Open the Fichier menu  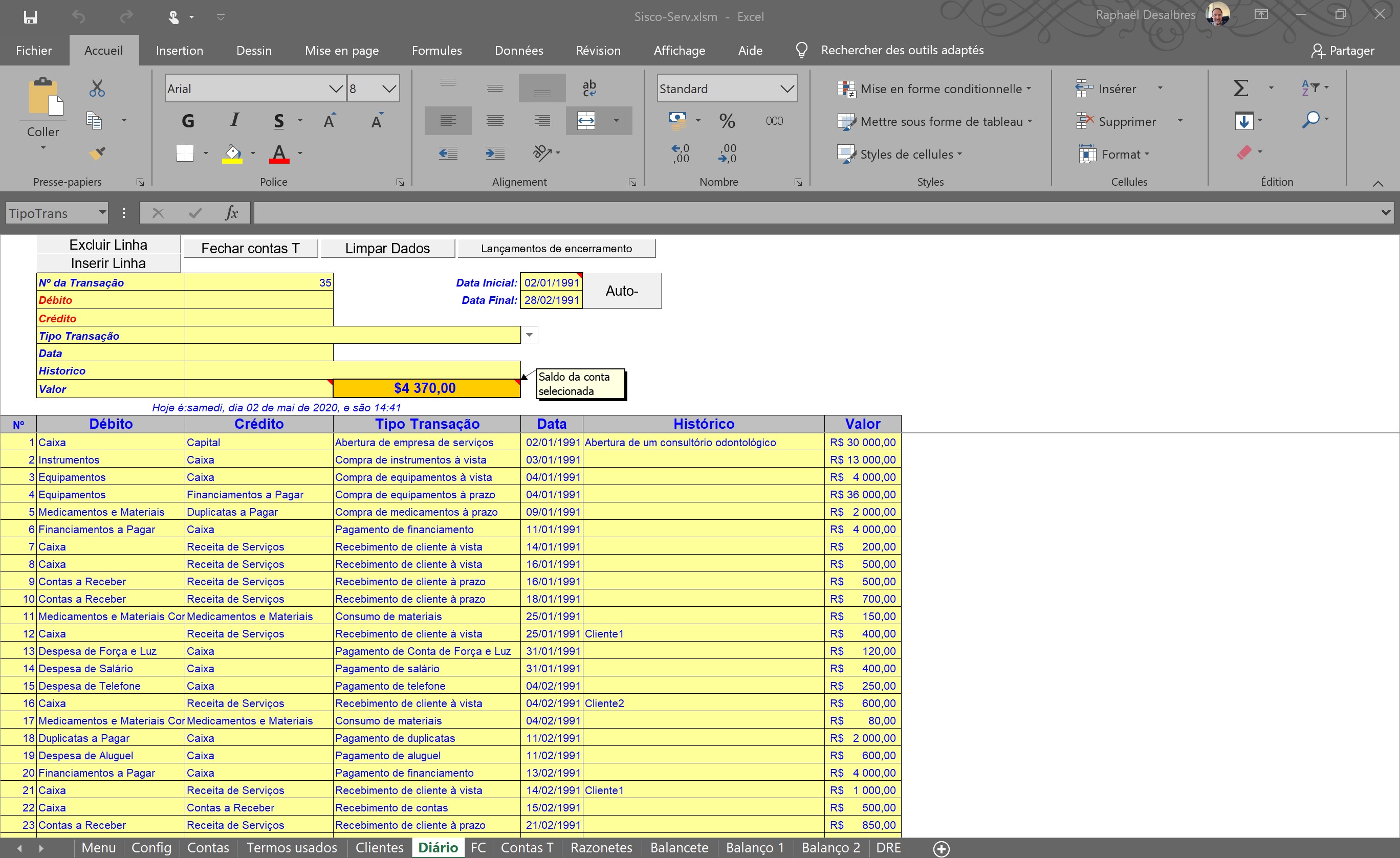click(34, 51)
